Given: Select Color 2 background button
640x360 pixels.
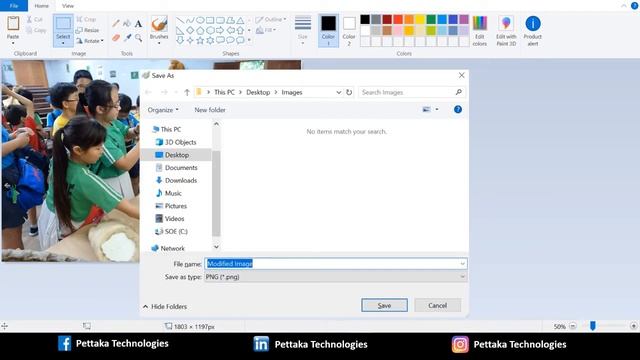Looking at the screenshot, I should (349, 31).
